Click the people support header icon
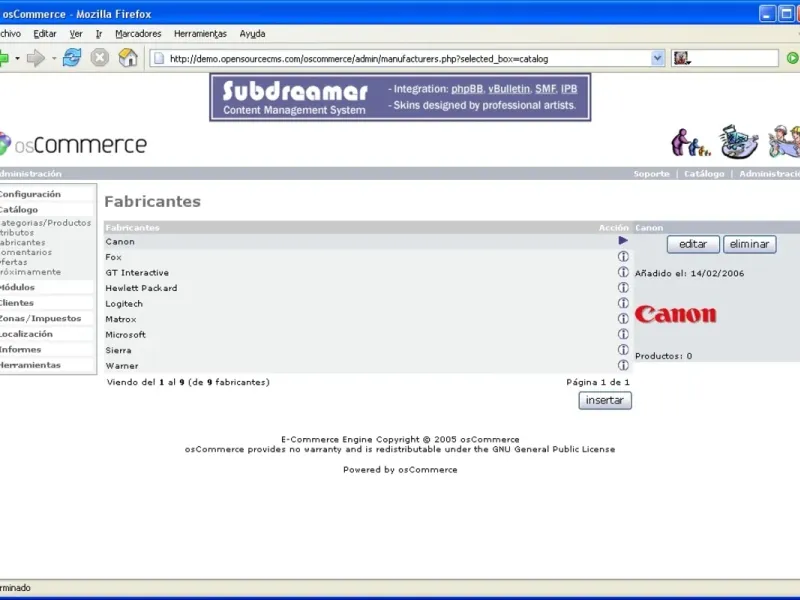Image resolution: width=800 pixels, height=600 pixels. (690, 142)
